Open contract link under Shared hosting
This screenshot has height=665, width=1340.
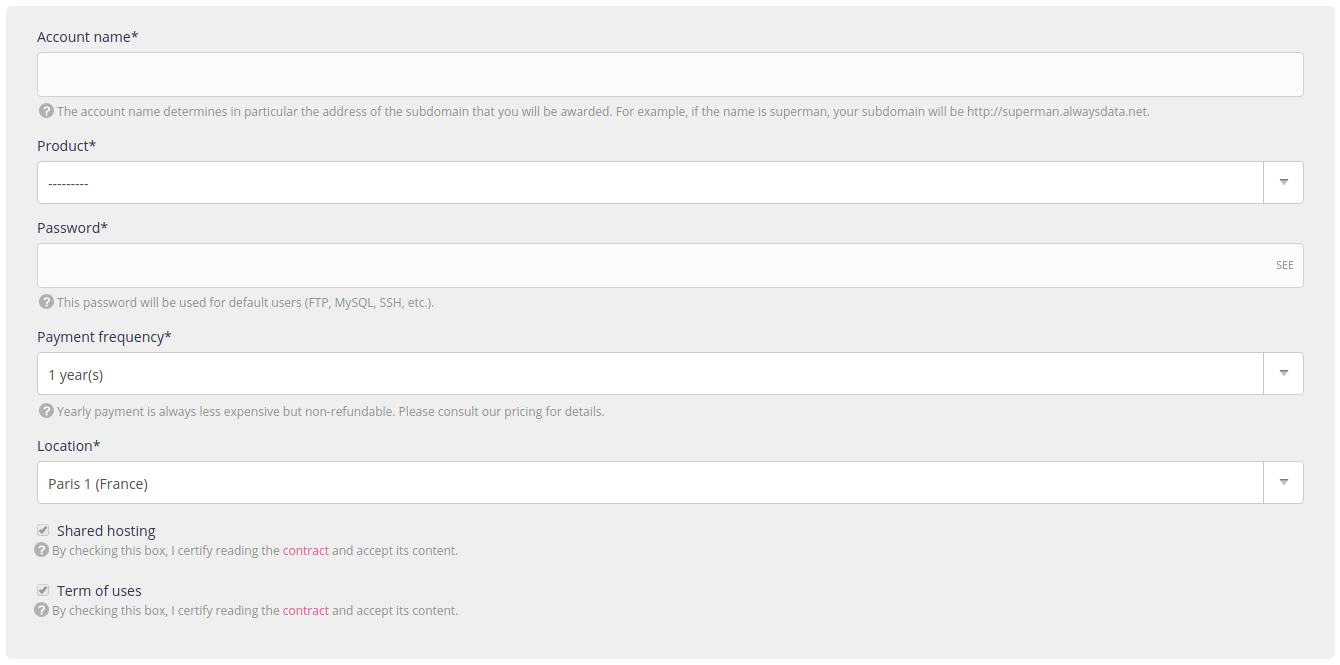click(x=305, y=551)
